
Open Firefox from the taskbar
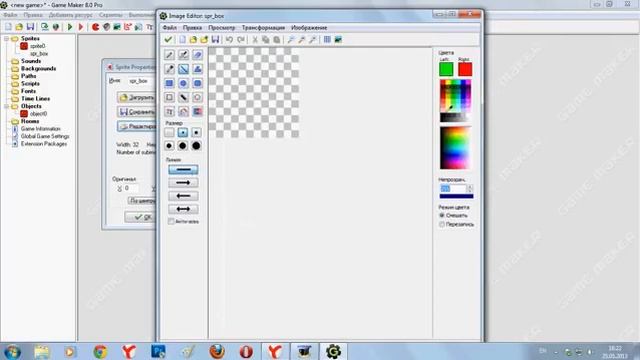217,351
